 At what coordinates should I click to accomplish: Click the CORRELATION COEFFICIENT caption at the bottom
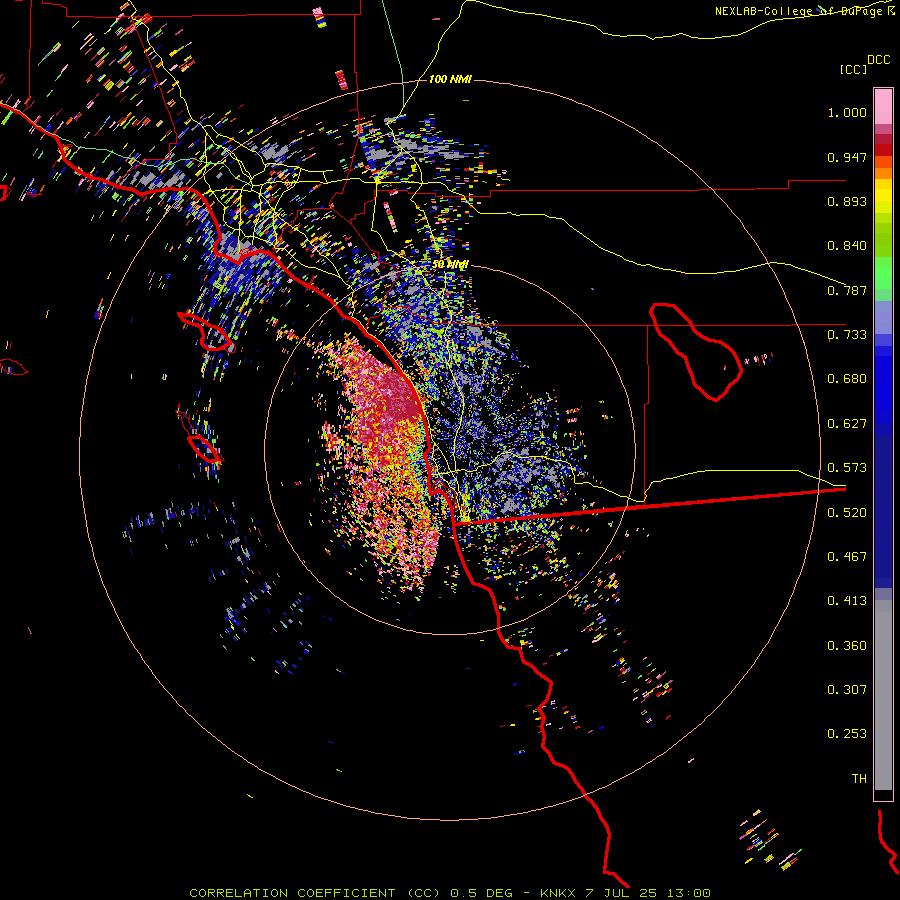(450, 893)
